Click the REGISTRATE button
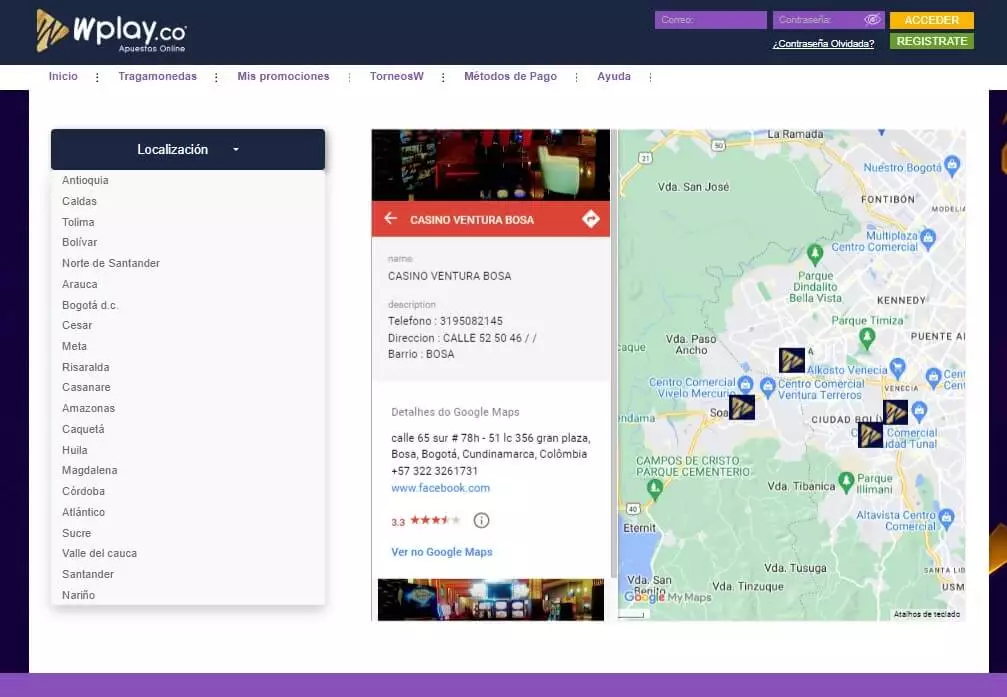 pyautogui.click(x=931, y=41)
